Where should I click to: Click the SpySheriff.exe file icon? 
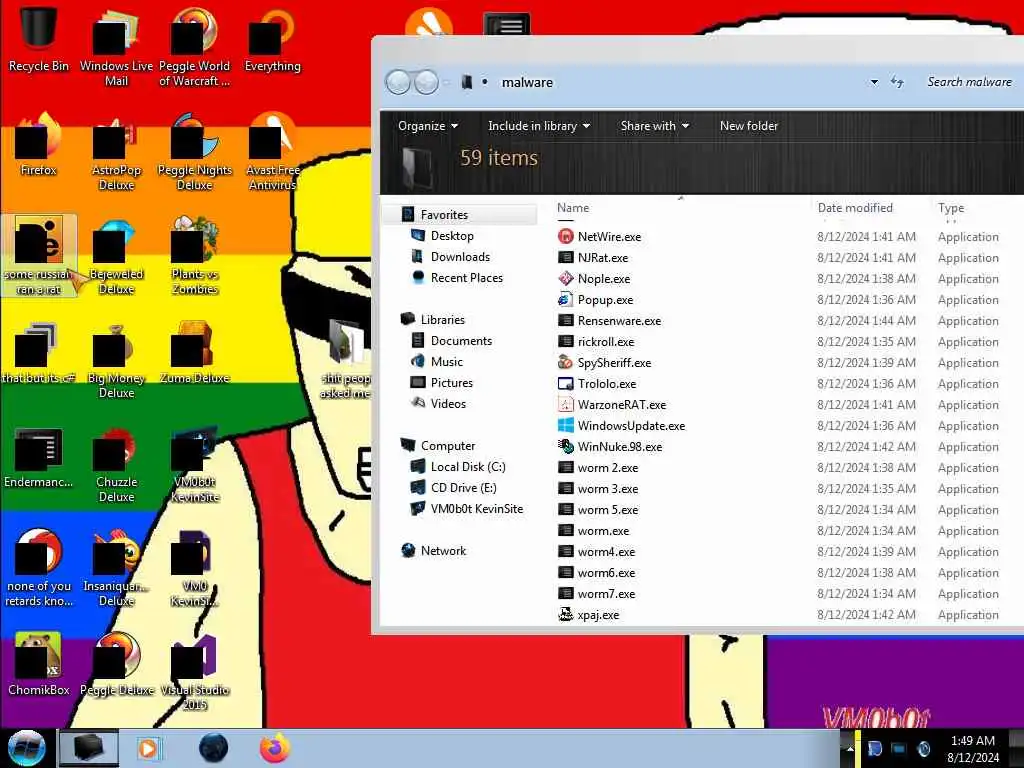[x=566, y=362]
